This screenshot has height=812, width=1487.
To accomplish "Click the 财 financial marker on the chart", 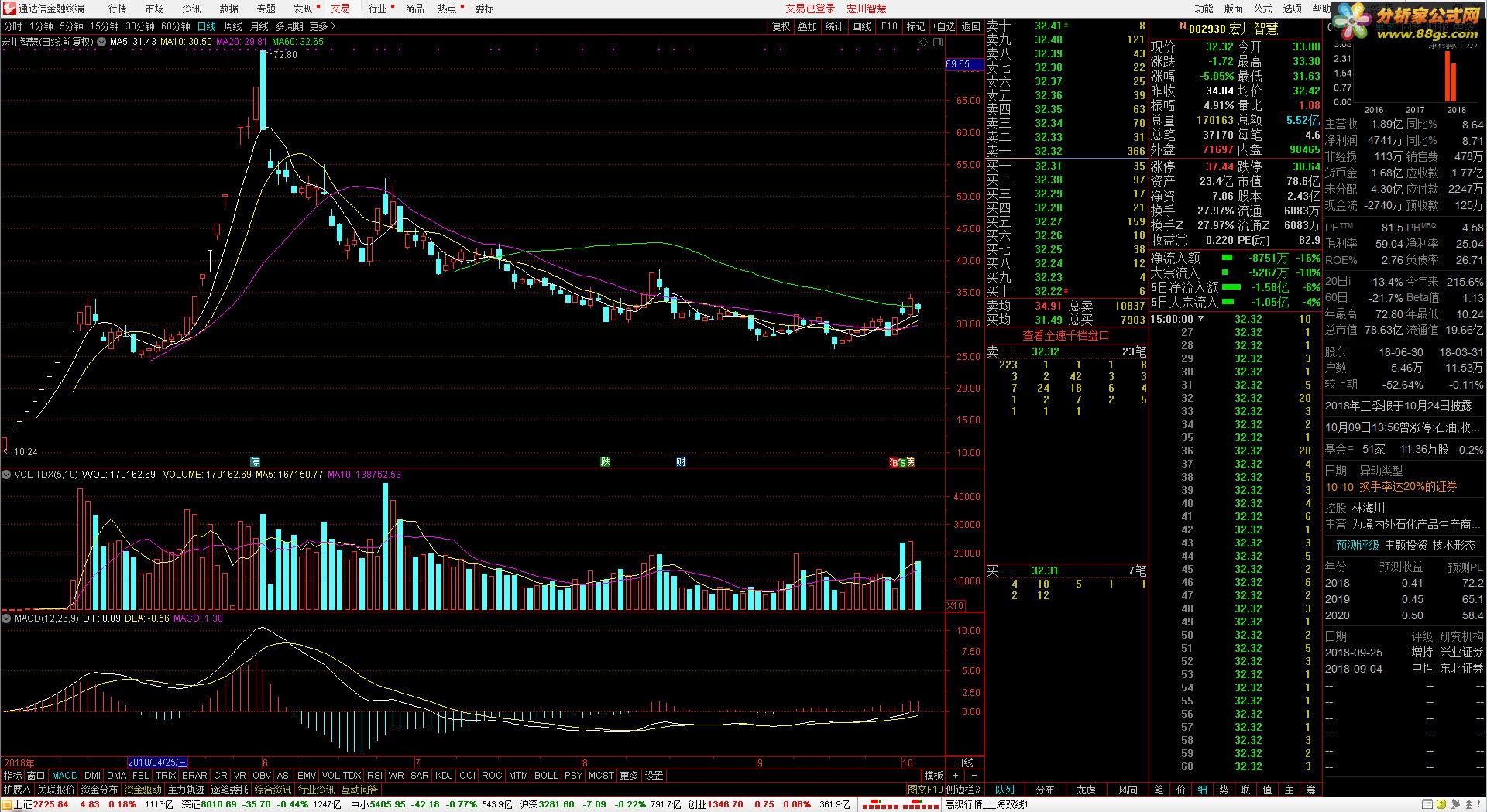I will pos(681,462).
